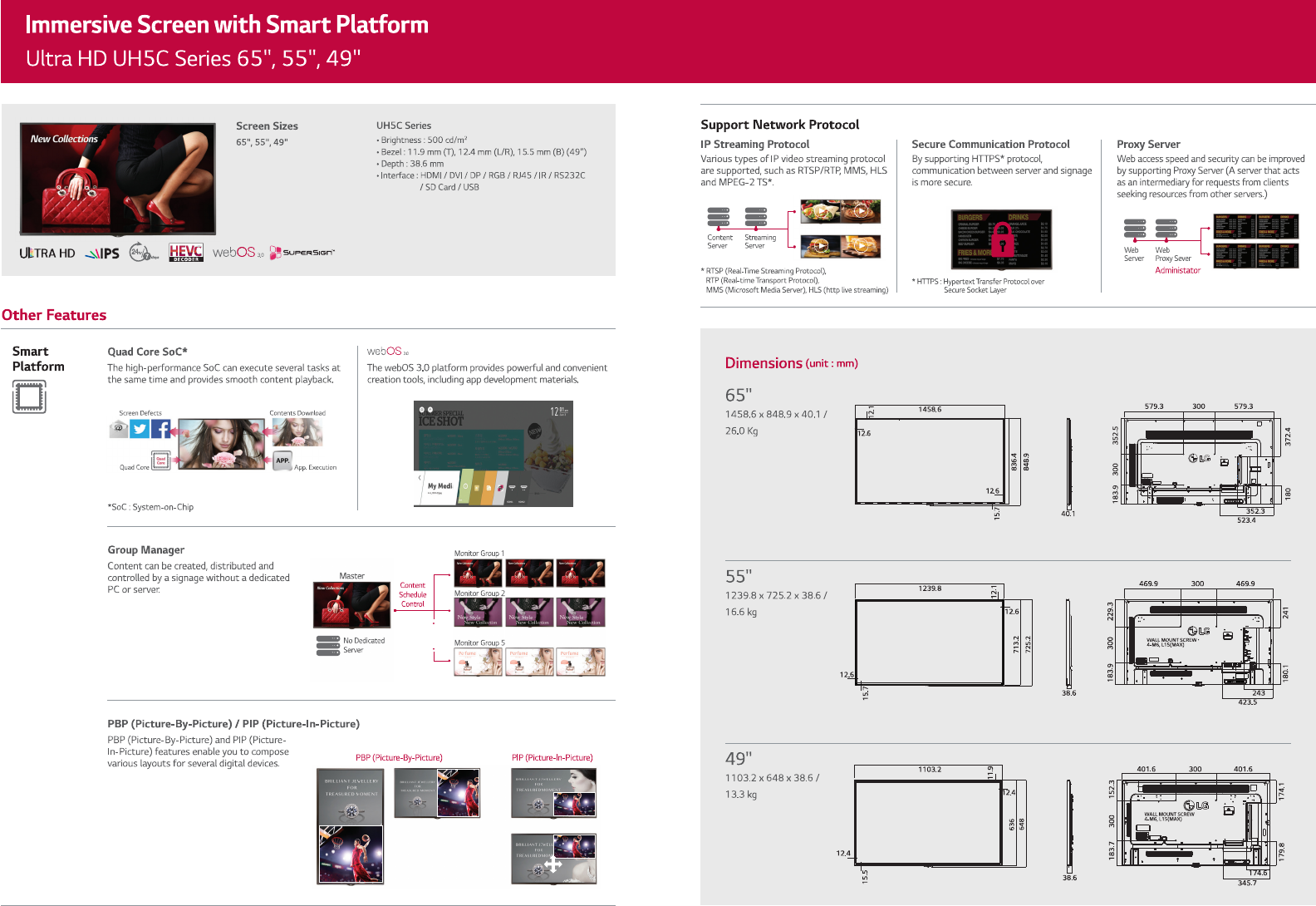Image resolution: width=1316 pixels, height=906 pixels.
Task: Select the 24/7 operation badge
Action: 144,253
